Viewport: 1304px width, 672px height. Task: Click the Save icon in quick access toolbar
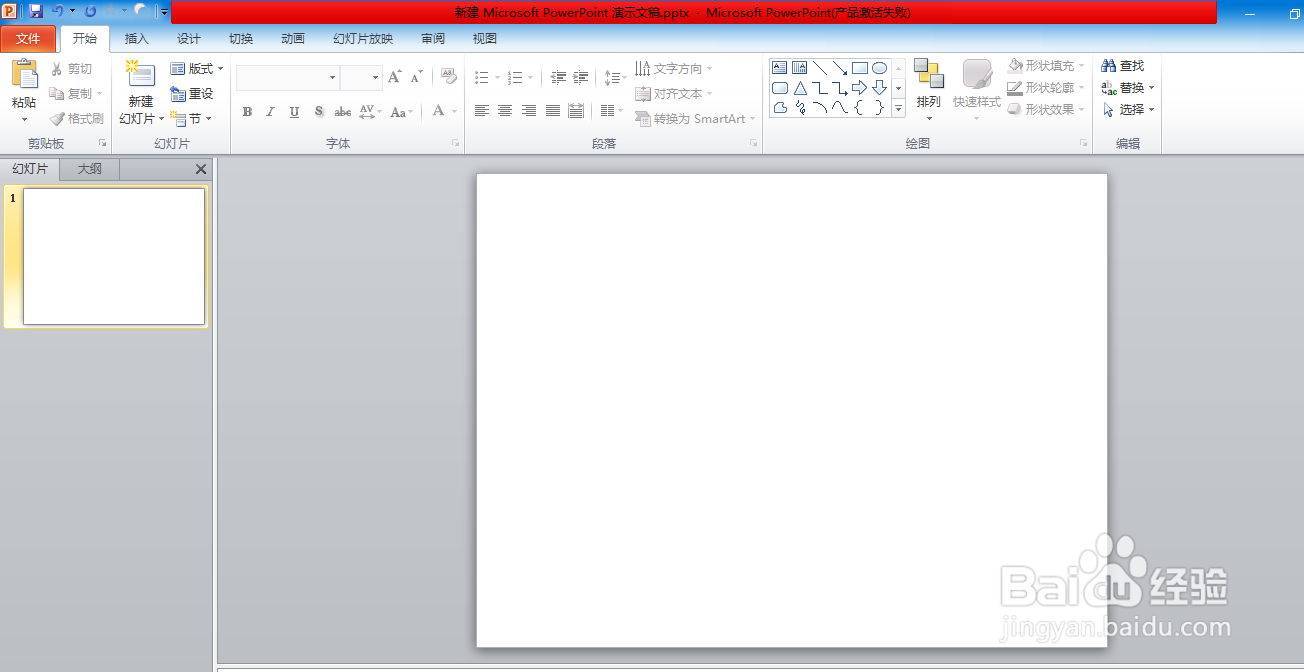click(x=36, y=11)
